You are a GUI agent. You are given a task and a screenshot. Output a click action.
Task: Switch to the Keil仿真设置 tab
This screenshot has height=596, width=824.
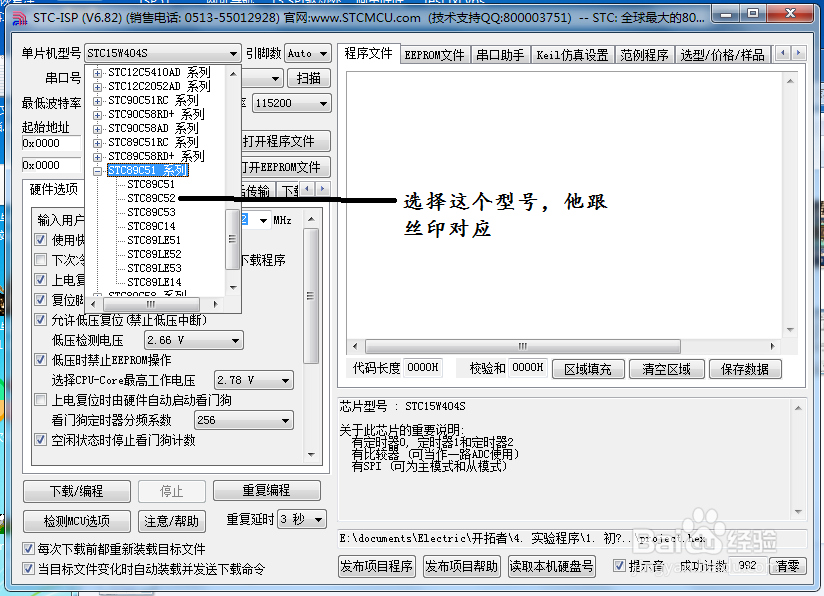point(572,55)
